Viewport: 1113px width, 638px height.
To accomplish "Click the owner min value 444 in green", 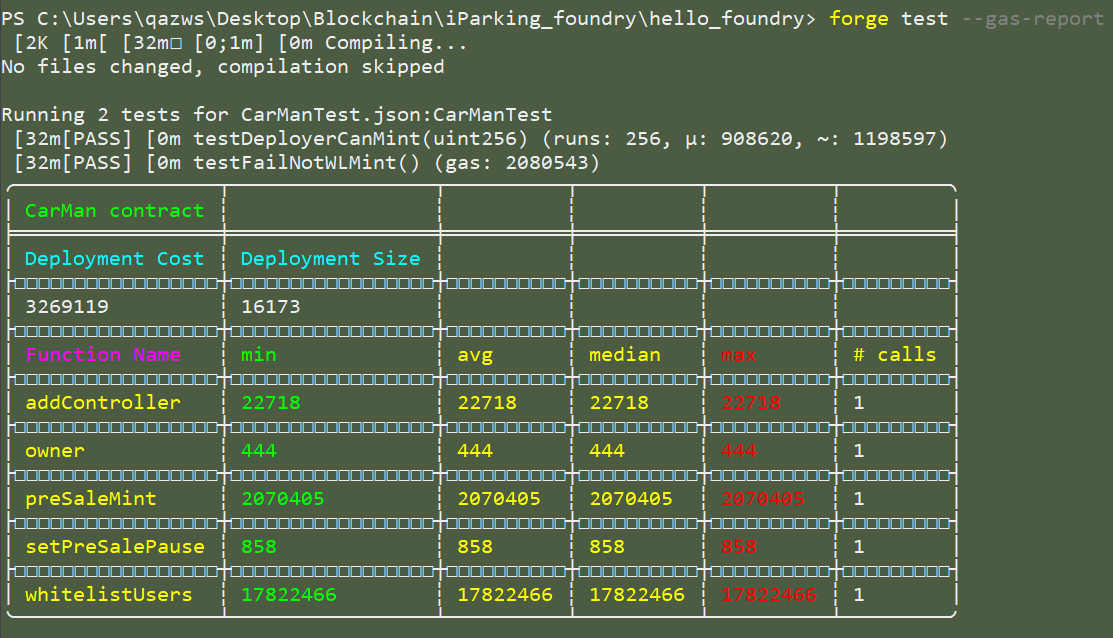I will point(258,451).
